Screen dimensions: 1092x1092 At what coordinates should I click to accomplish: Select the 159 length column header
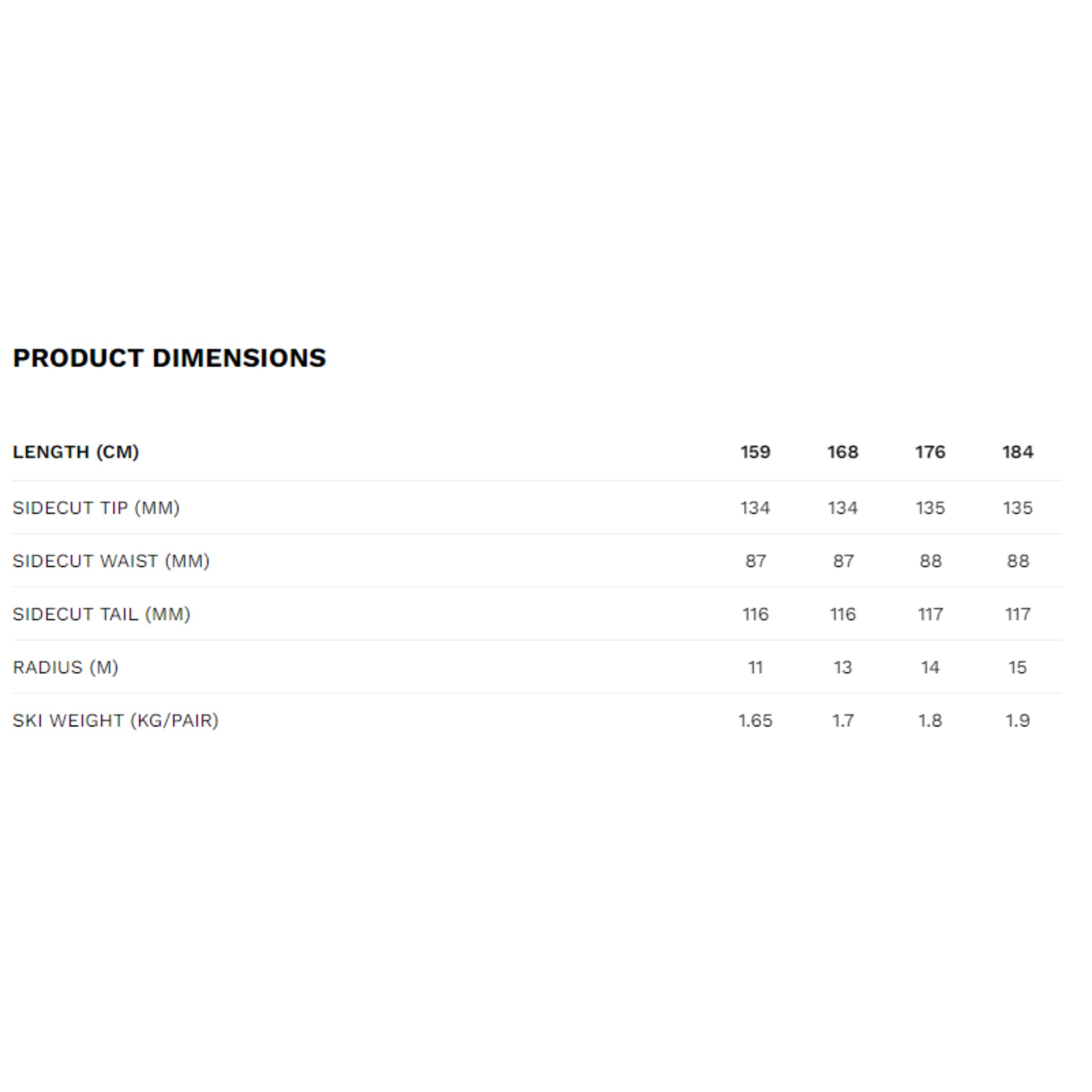click(x=755, y=452)
